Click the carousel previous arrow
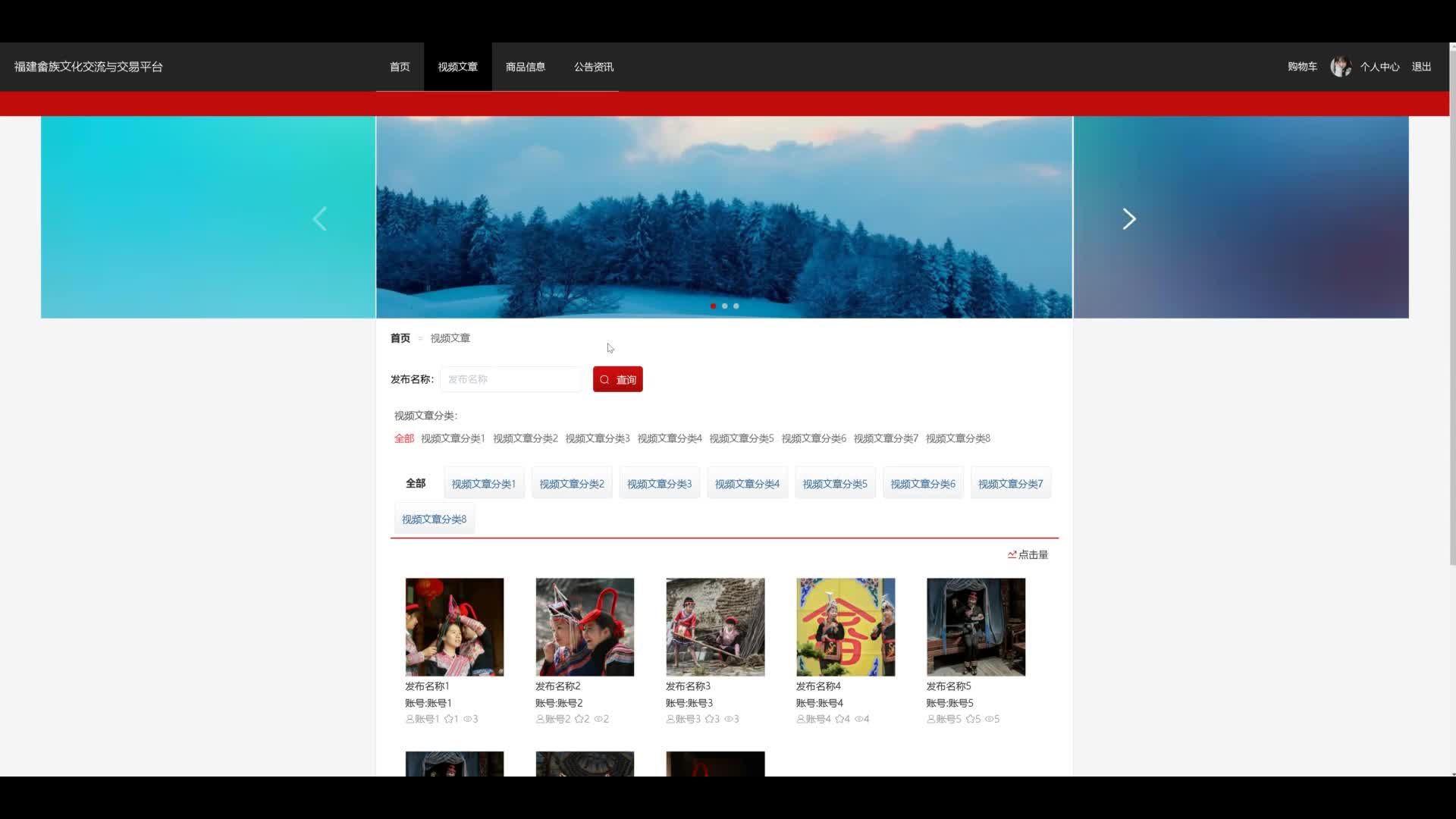Screen dimensions: 1456x819 tap(320, 219)
